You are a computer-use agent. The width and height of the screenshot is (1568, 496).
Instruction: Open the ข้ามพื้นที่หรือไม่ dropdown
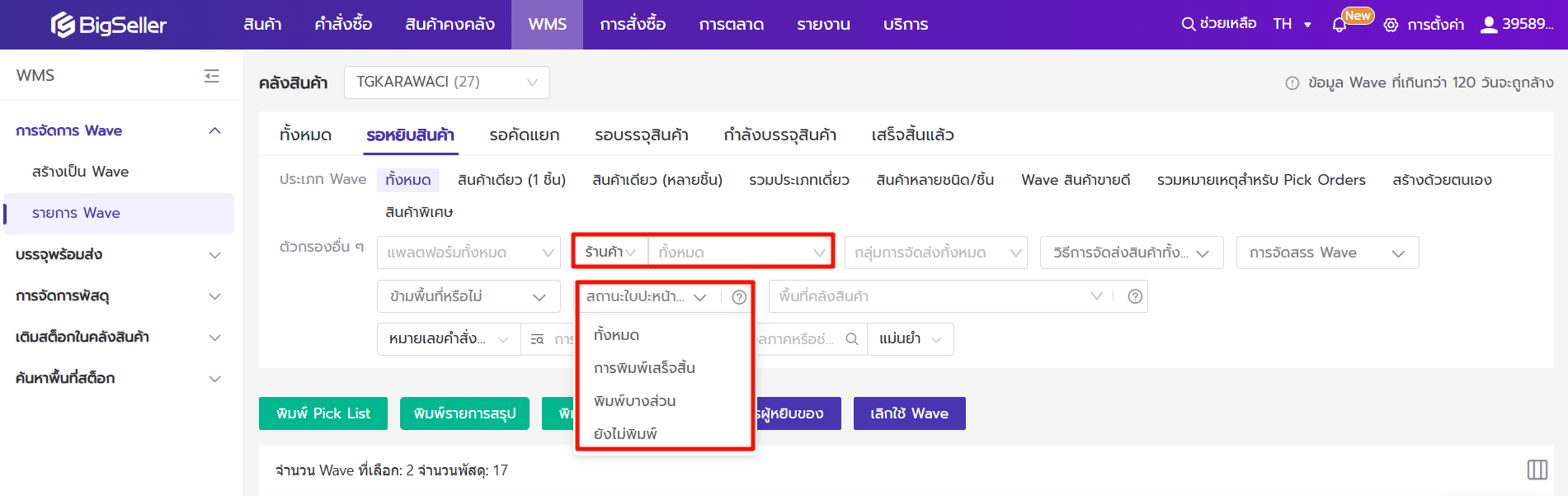(x=468, y=296)
